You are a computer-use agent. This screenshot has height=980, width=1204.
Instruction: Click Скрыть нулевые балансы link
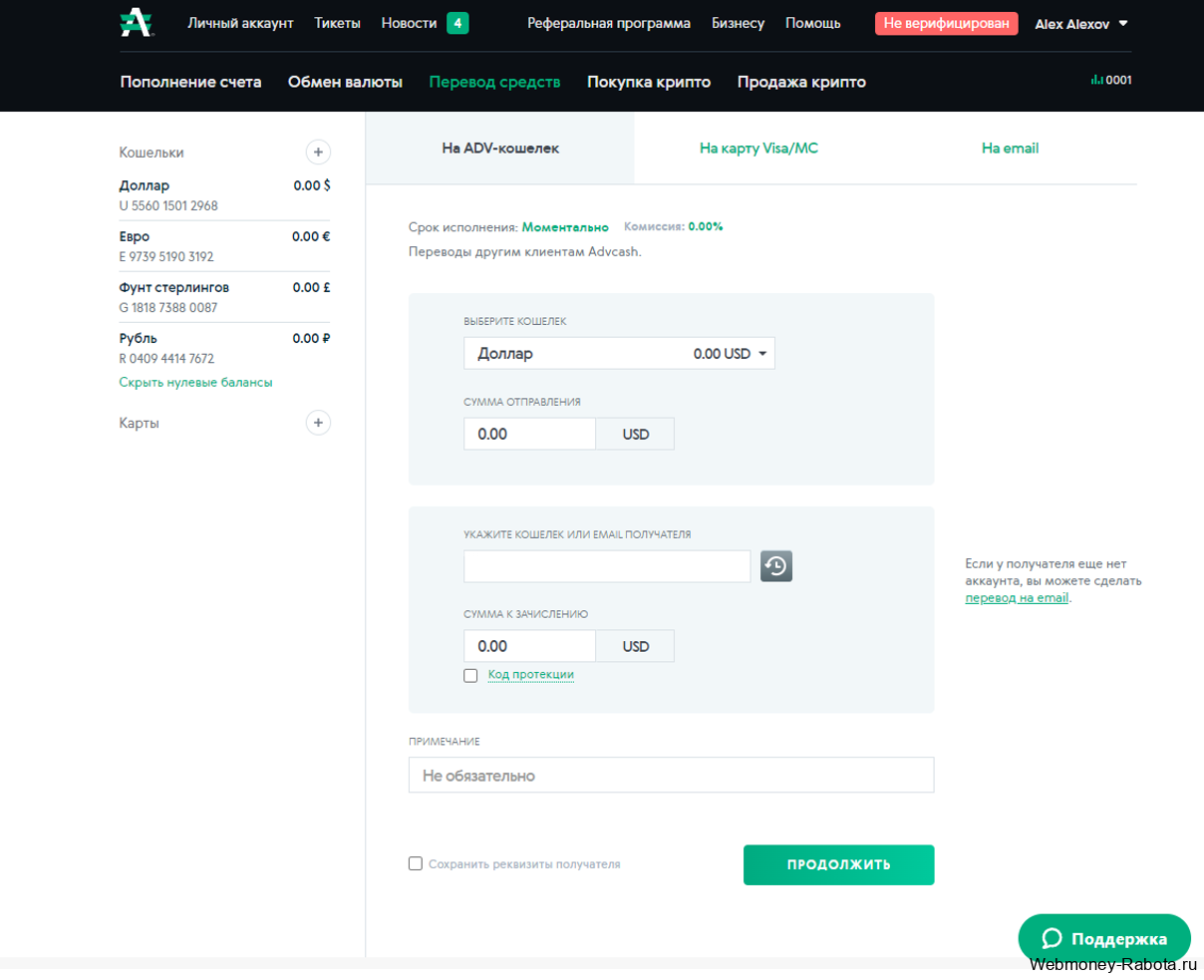(195, 382)
